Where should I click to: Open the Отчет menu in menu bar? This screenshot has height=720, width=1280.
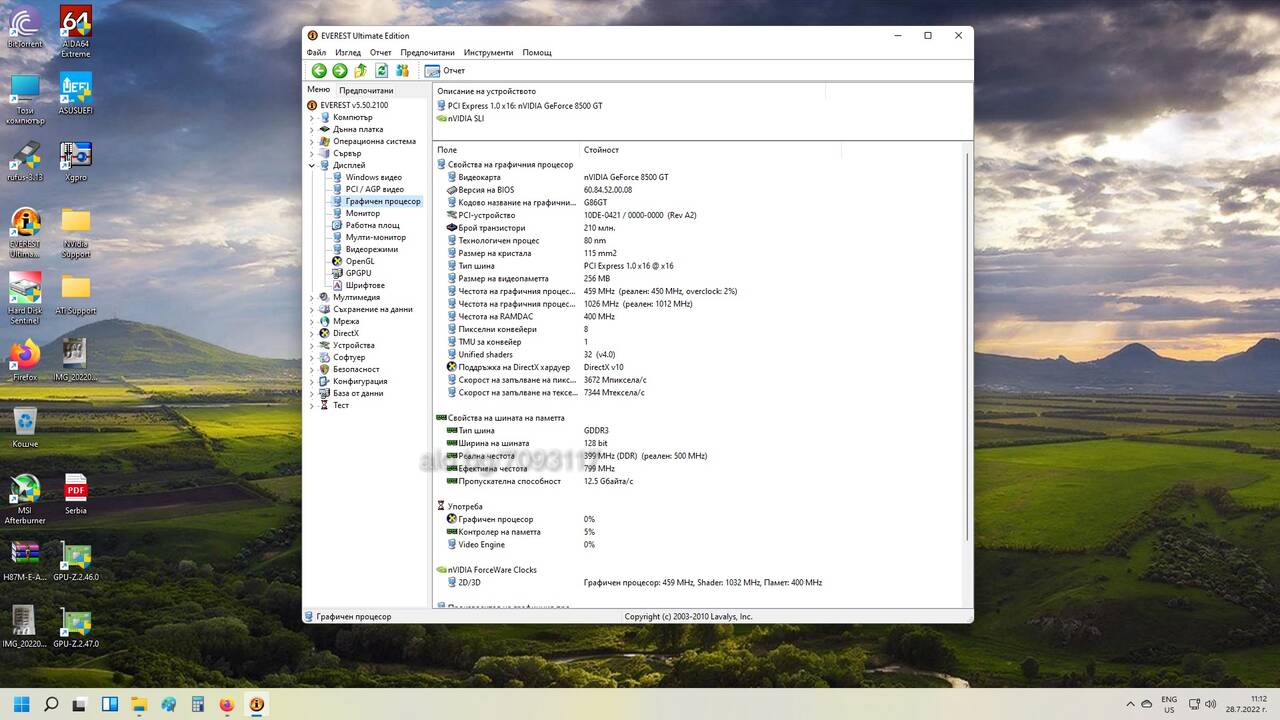tap(381, 52)
